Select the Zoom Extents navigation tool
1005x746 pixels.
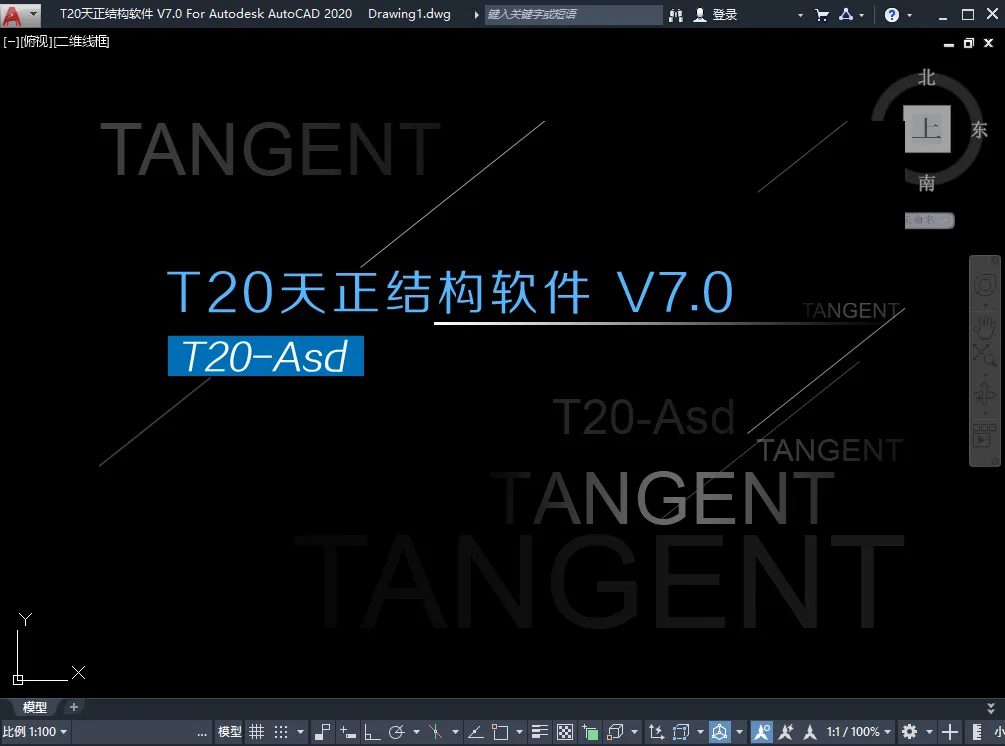click(984, 354)
